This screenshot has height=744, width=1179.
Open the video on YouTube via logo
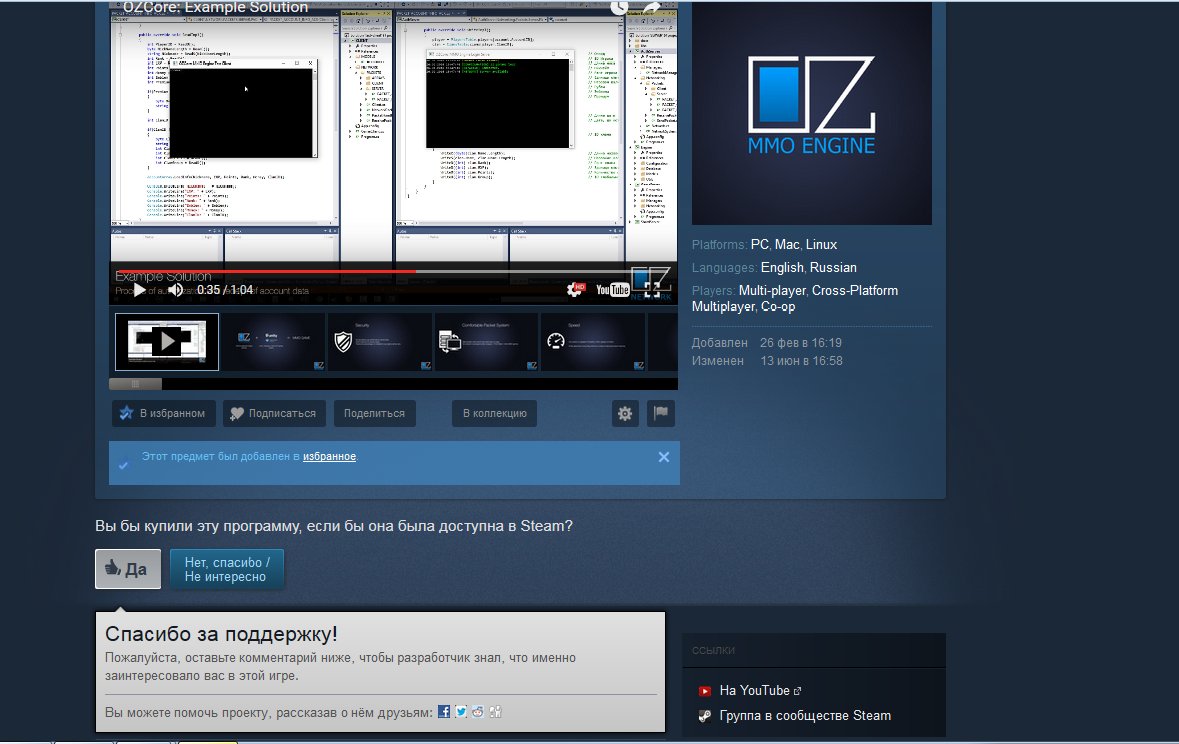click(612, 290)
